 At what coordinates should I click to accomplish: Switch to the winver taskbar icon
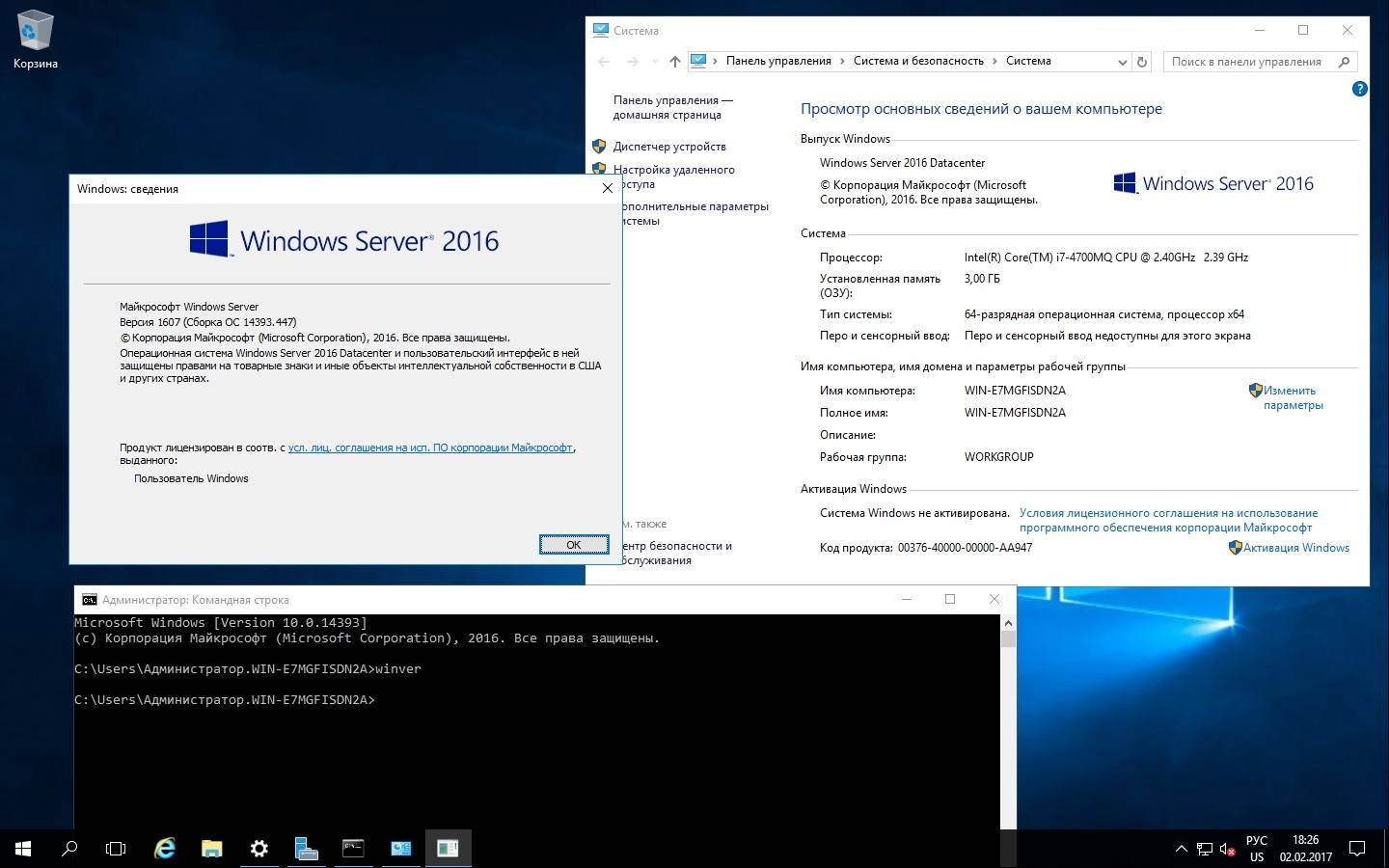(448, 849)
